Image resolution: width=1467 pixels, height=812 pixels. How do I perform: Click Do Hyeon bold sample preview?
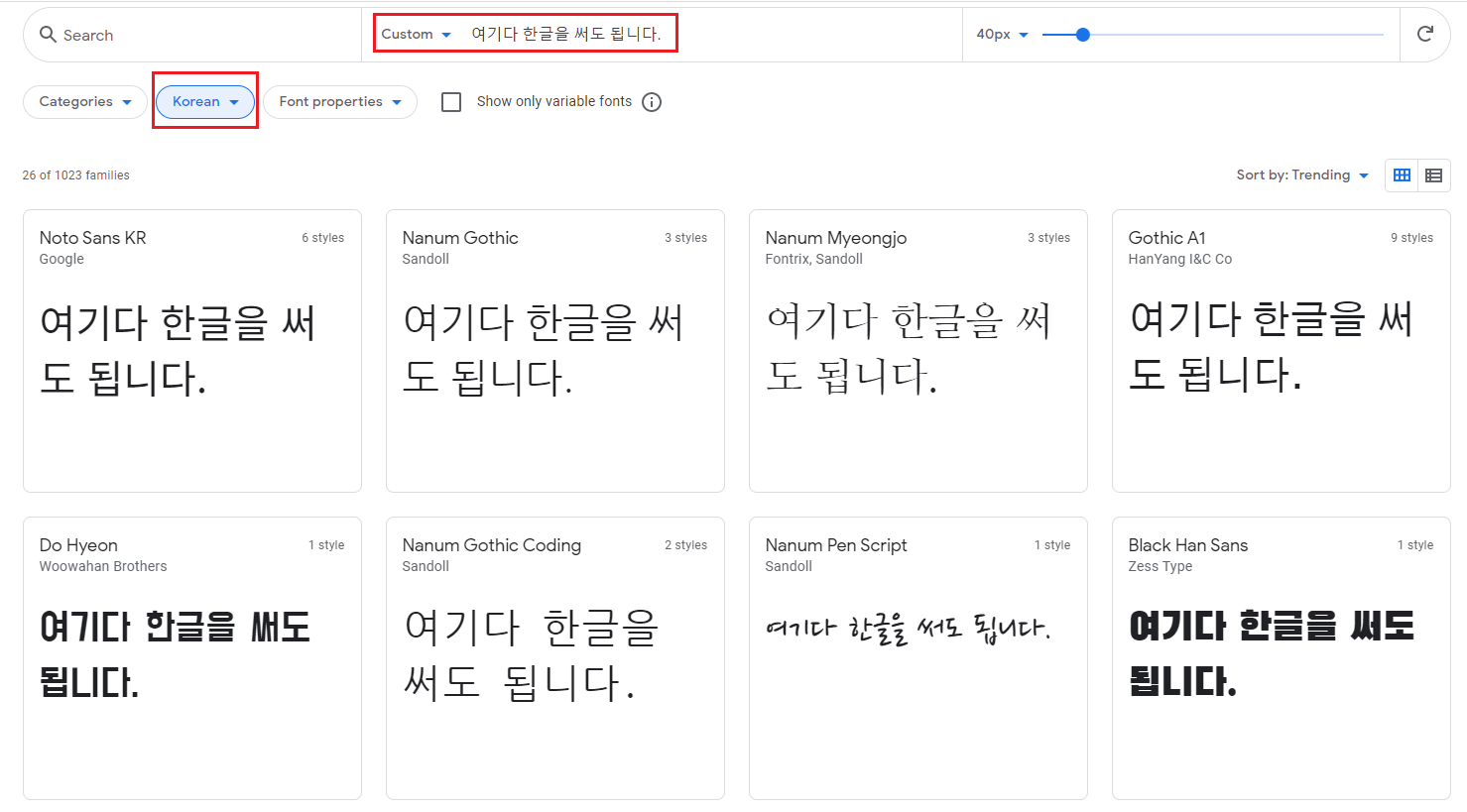(175, 654)
